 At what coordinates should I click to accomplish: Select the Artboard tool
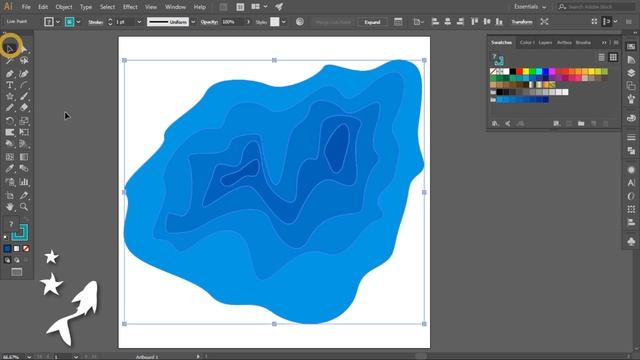[10, 196]
